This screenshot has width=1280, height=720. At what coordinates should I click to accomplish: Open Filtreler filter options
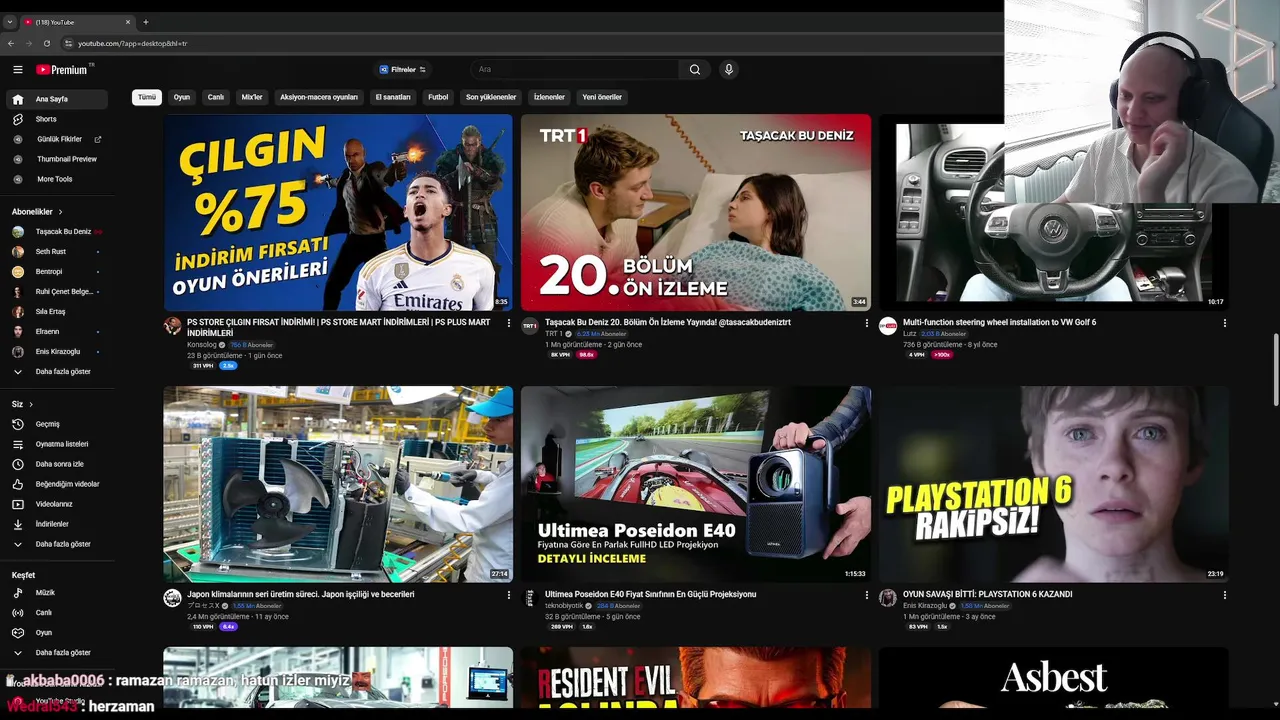403,70
